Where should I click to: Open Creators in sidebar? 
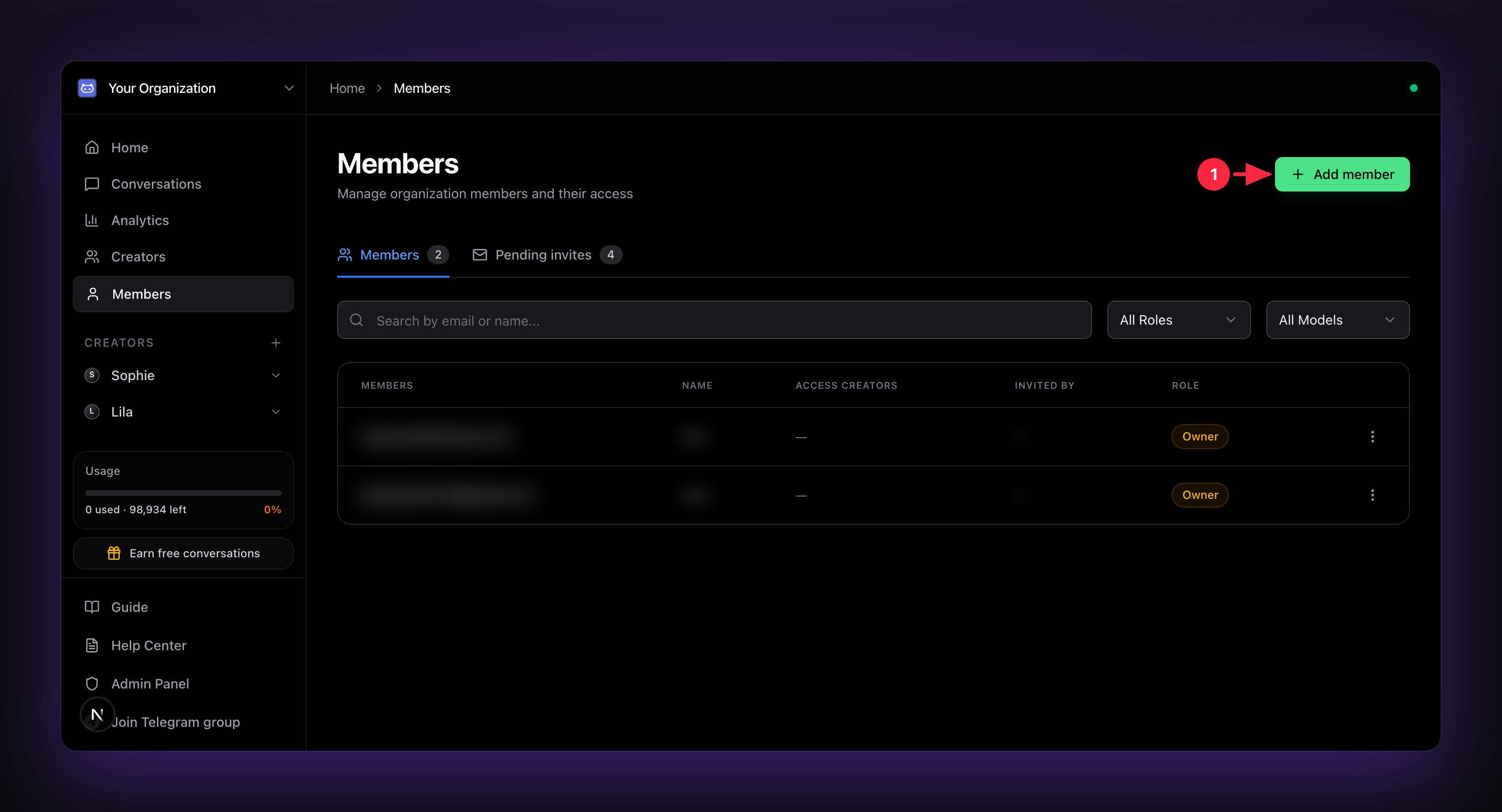point(183,257)
